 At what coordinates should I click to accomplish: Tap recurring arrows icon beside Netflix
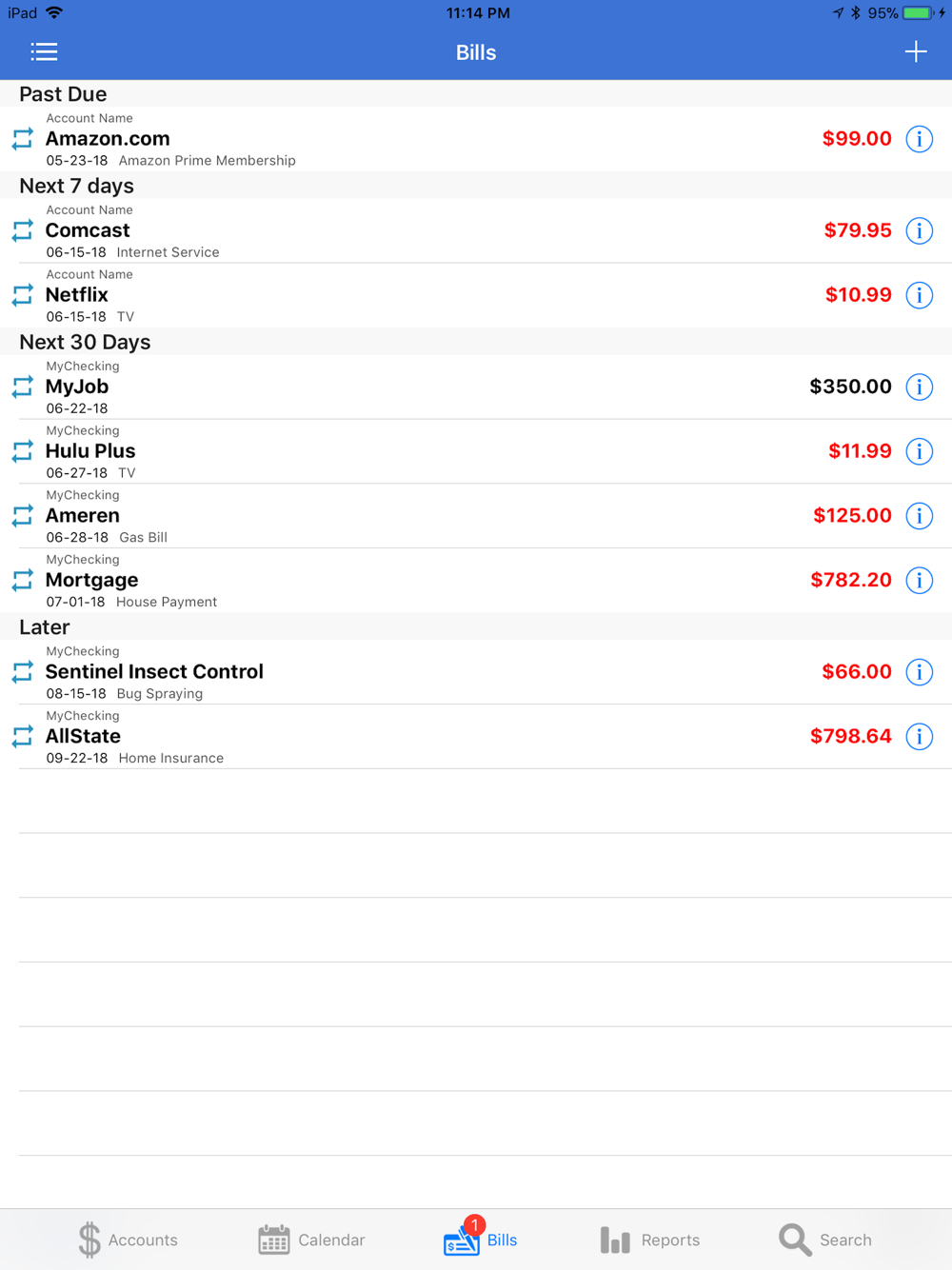pos(23,295)
